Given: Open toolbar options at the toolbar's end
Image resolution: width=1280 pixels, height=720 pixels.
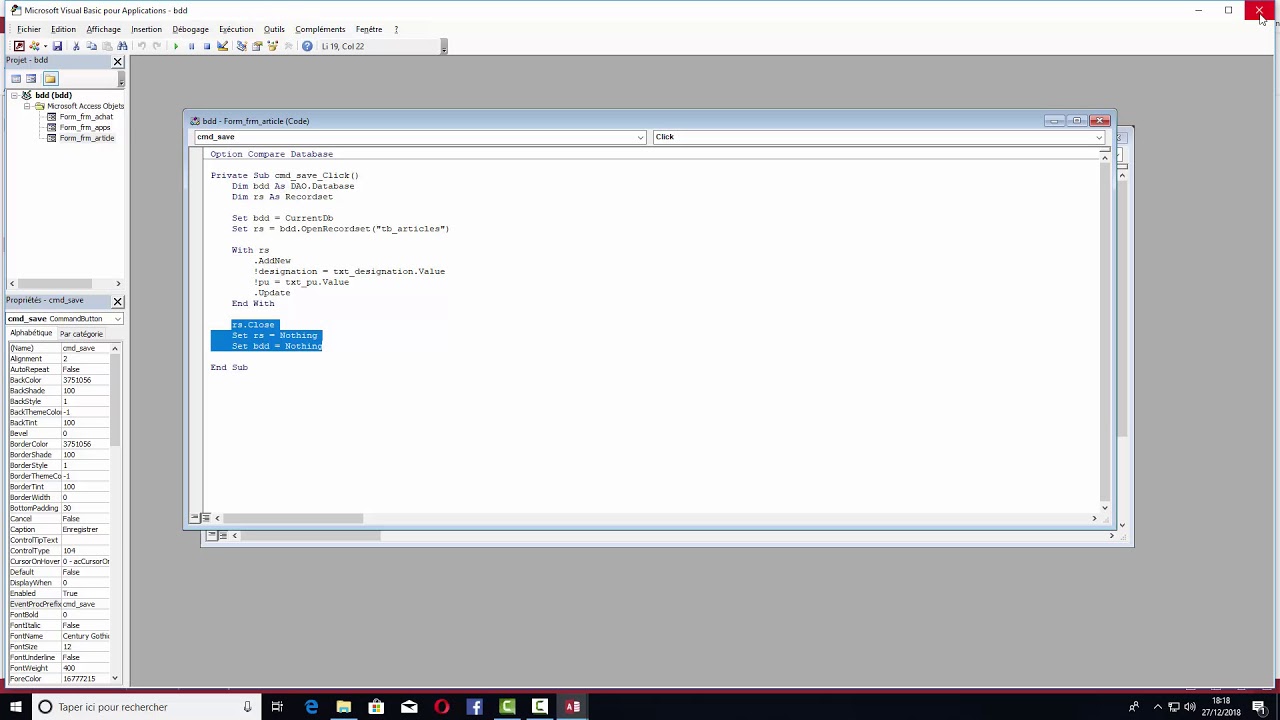Looking at the screenshot, I should point(443,46).
